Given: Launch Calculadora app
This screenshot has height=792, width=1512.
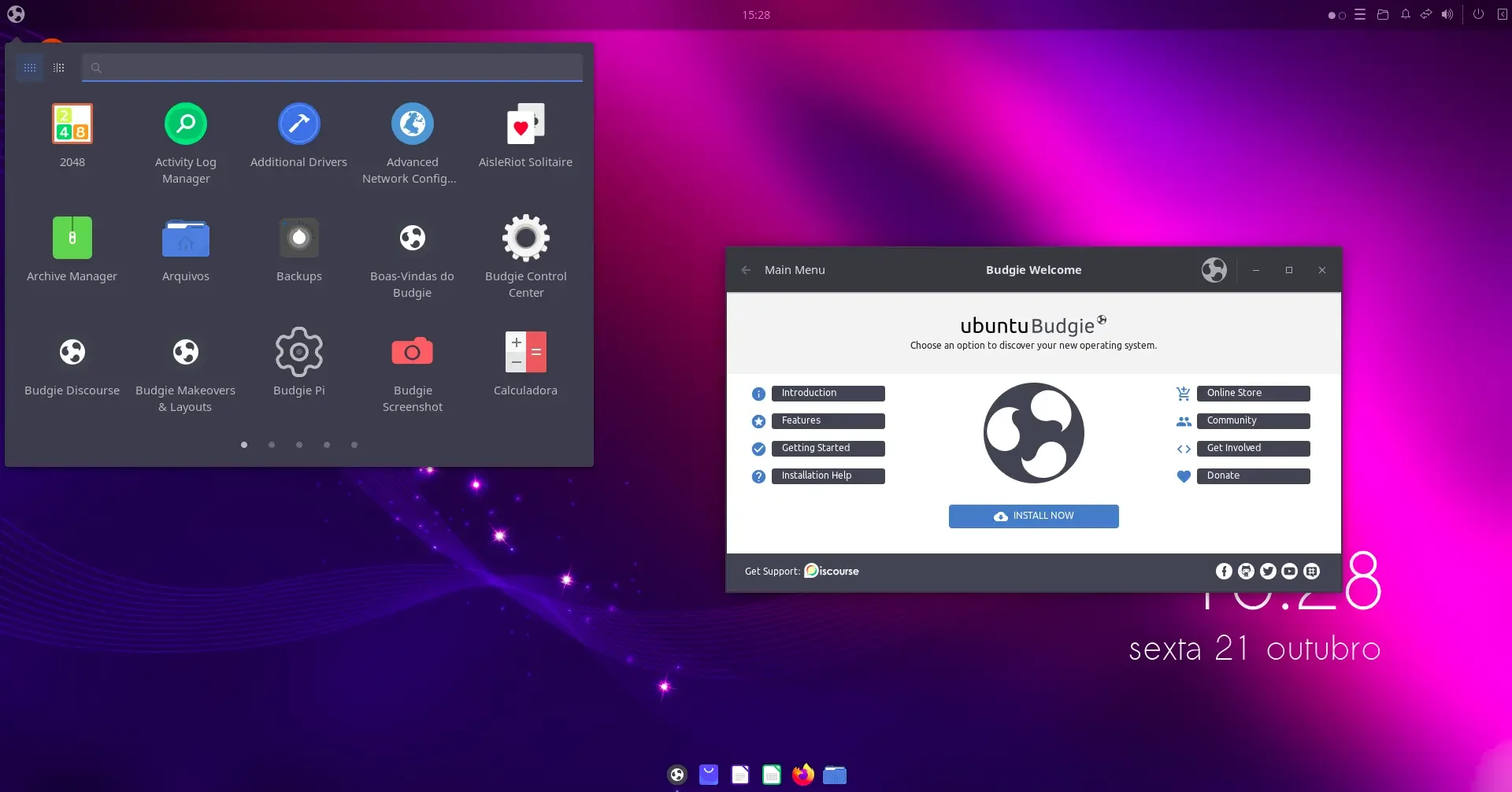Looking at the screenshot, I should (x=525, y=364).
